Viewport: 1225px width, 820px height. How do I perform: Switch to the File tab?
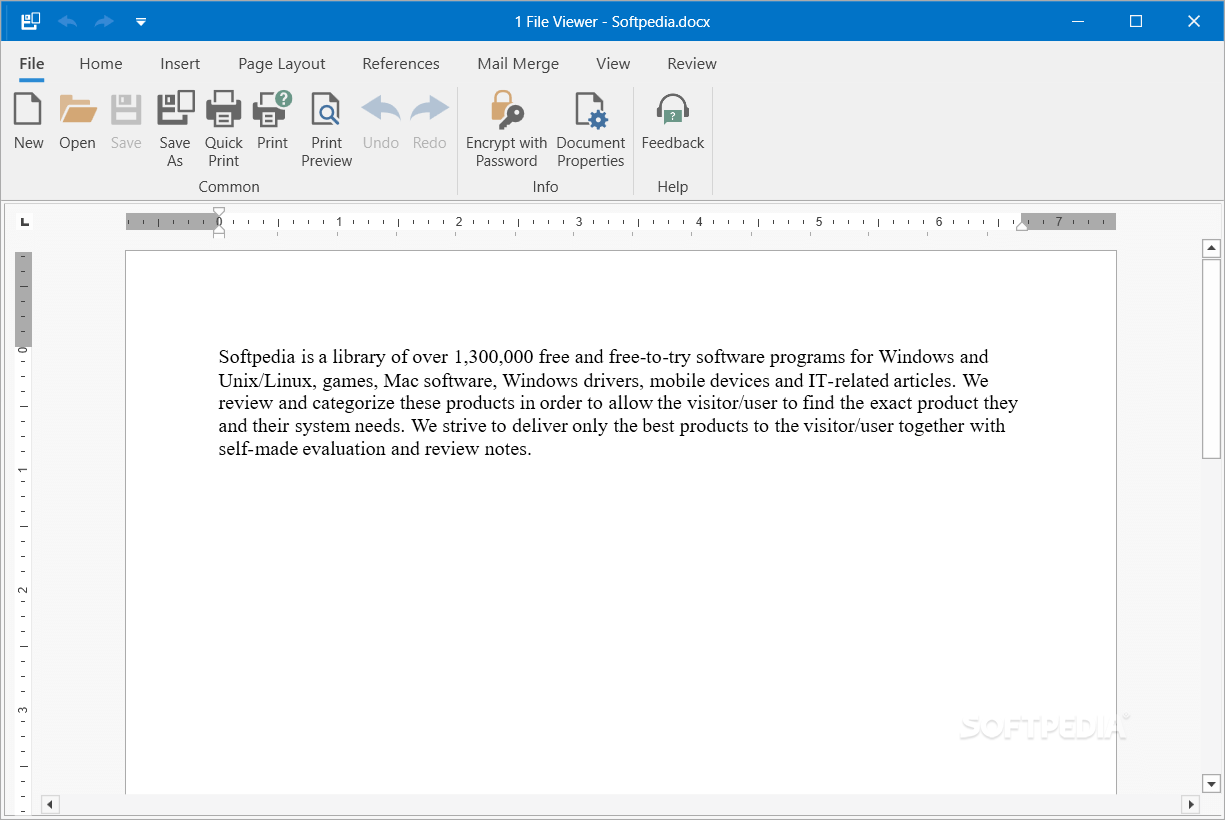click(x=32, y=64)
